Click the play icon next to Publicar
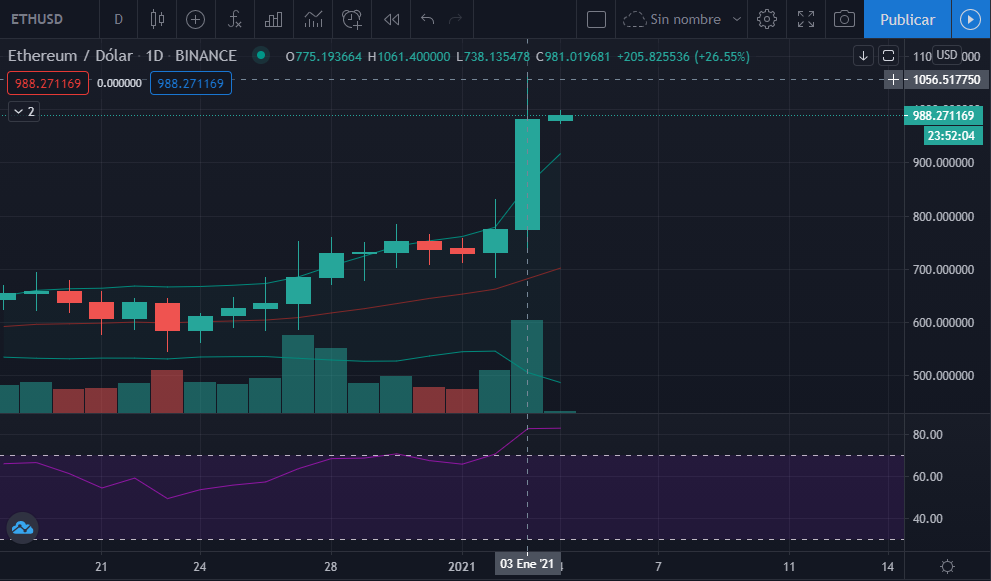991x581 pixels. click(x=970, y=19)
